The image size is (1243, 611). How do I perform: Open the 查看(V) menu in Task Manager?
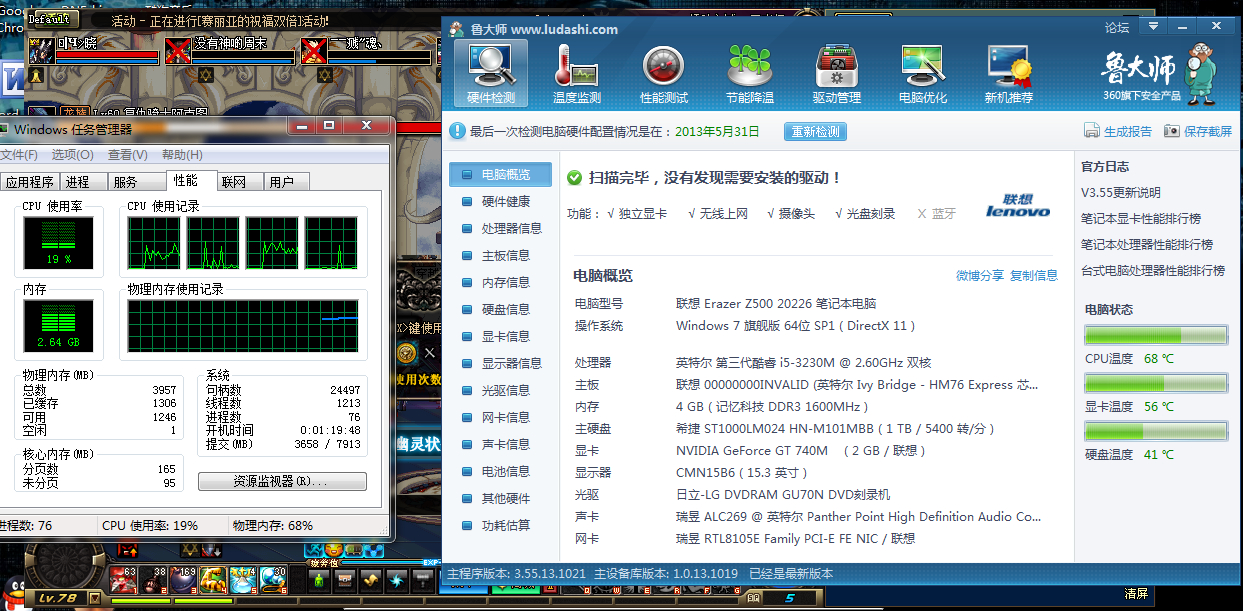(x=128, y=155)
